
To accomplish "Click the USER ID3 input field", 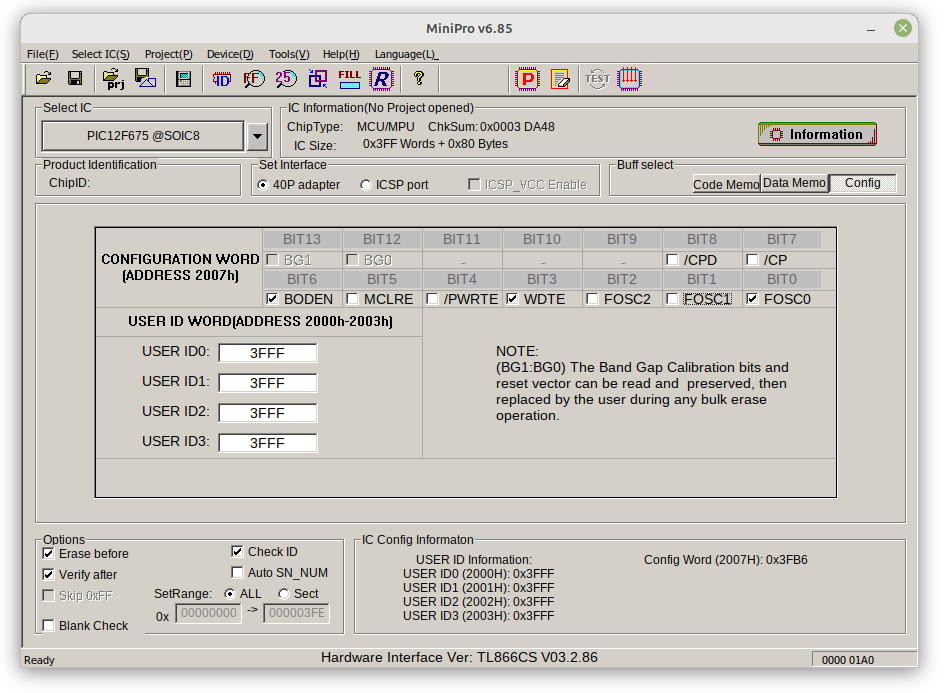I will 268,443.
